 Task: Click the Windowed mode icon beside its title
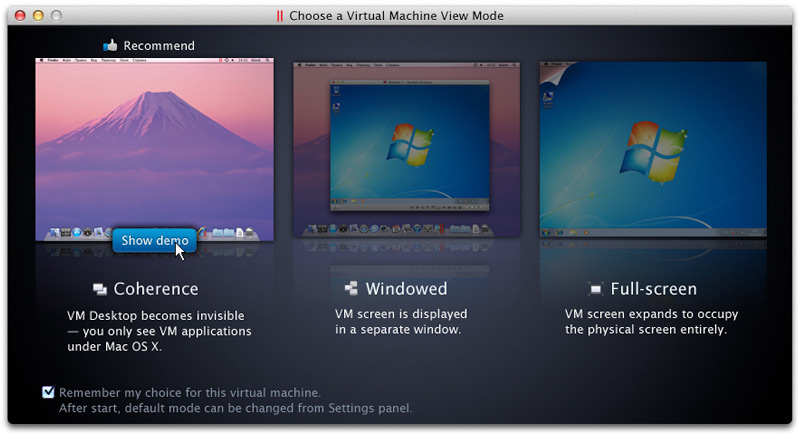[x=350, y=289]
